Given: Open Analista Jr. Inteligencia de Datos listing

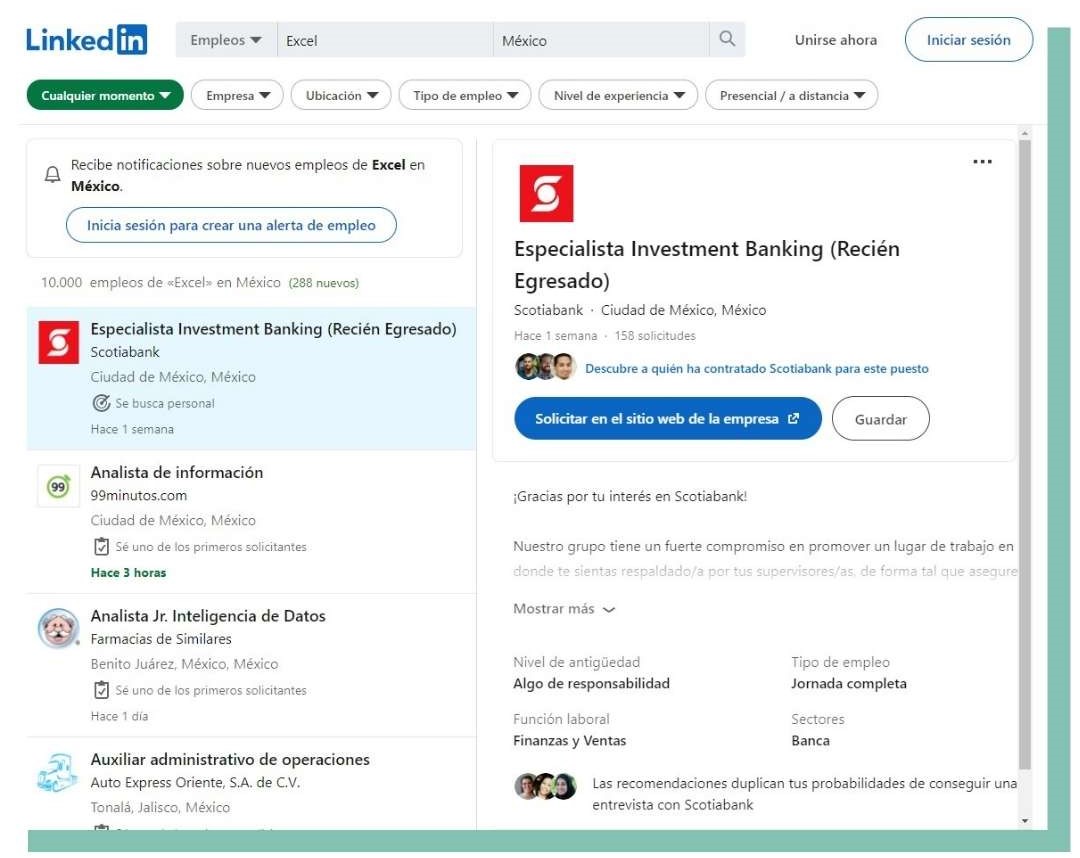Looking at the screenshot, I should 251,665.
